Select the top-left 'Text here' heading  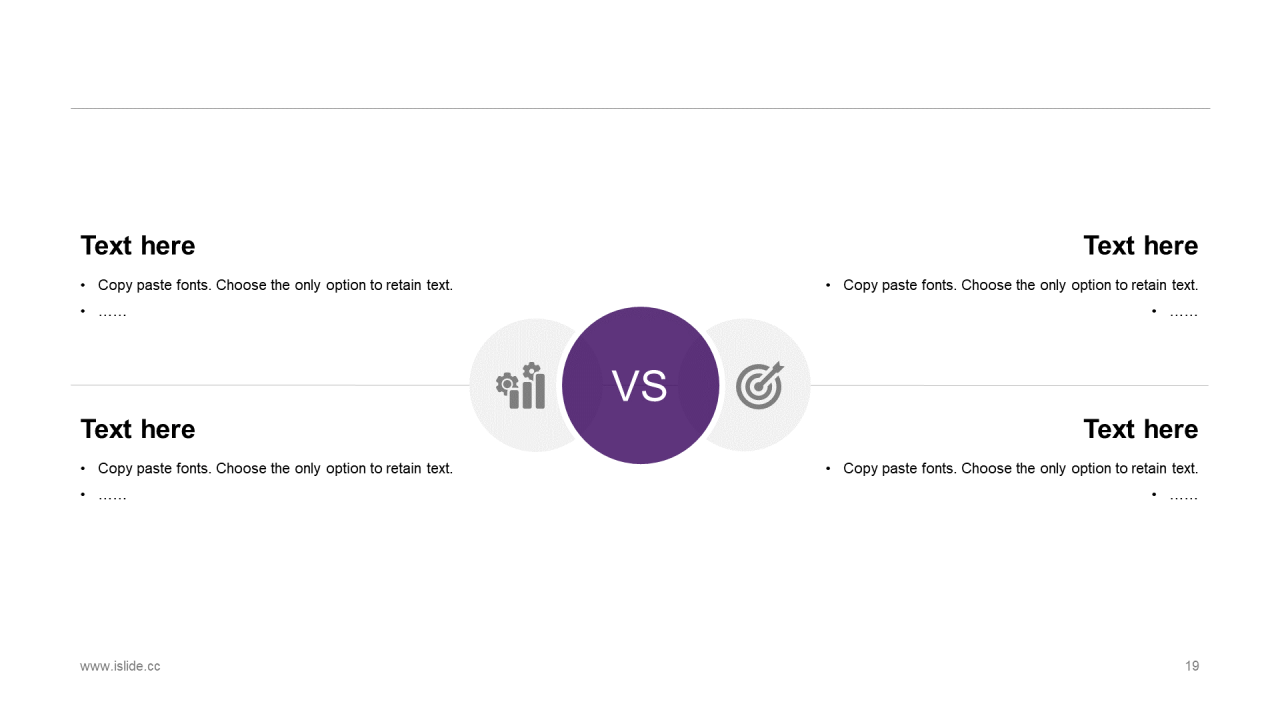point(138,246)
